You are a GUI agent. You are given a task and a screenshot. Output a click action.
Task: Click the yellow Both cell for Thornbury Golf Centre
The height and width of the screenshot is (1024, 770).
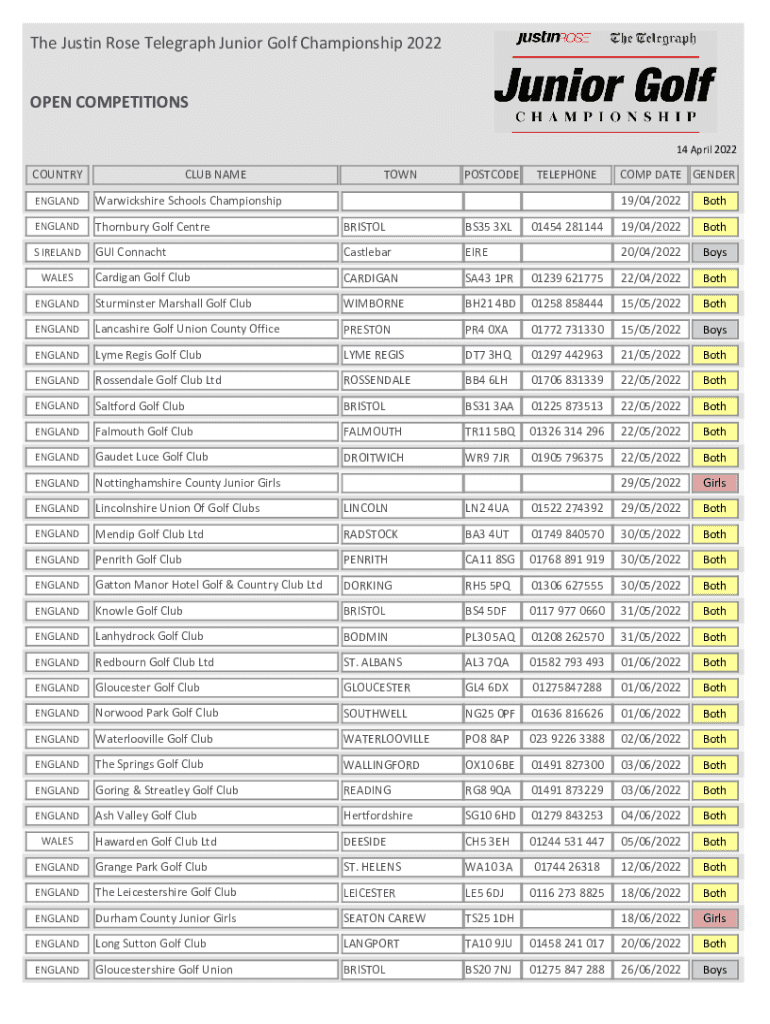pyautogui.click(x=714, y=227)
